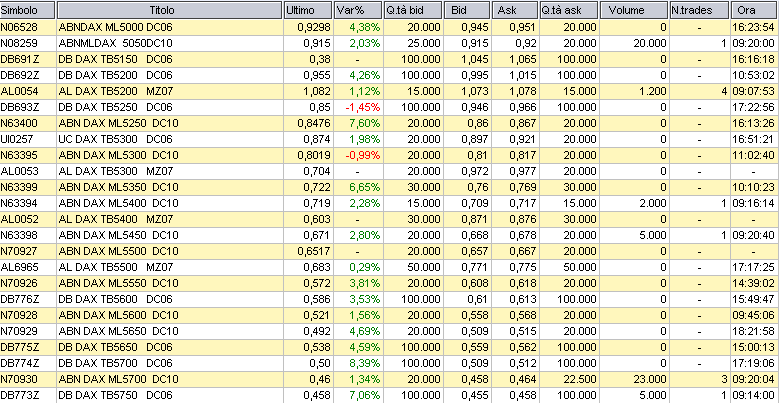Click the -1,45% variation value
Screen dimensions: 779x403
[x=364, y=107]
